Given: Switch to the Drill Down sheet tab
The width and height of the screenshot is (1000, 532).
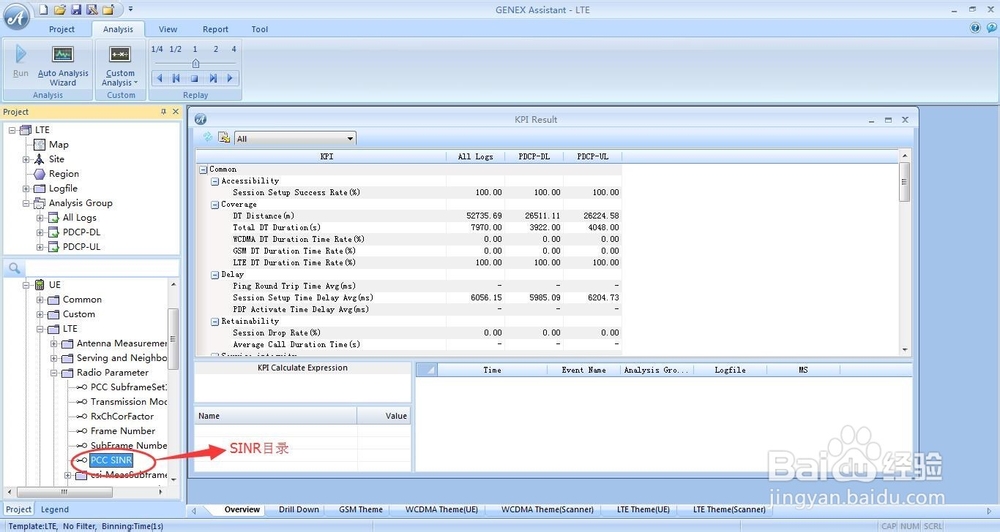Looking at the screenshot, I should coord(298,510).
